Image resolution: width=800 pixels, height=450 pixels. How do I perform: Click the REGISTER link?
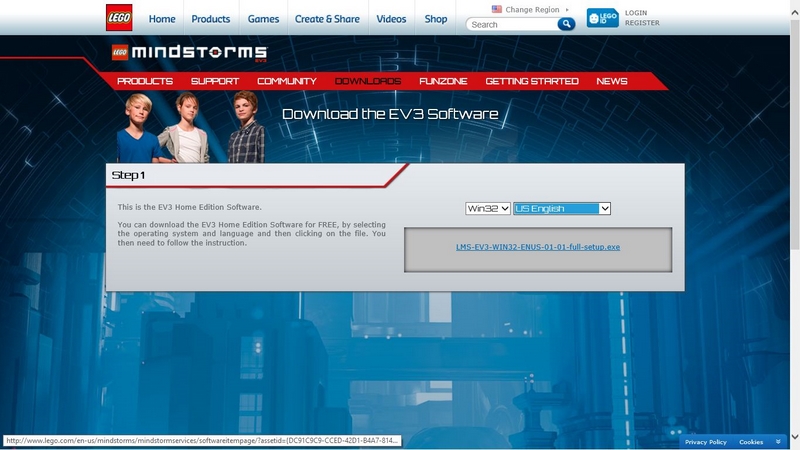642,23
